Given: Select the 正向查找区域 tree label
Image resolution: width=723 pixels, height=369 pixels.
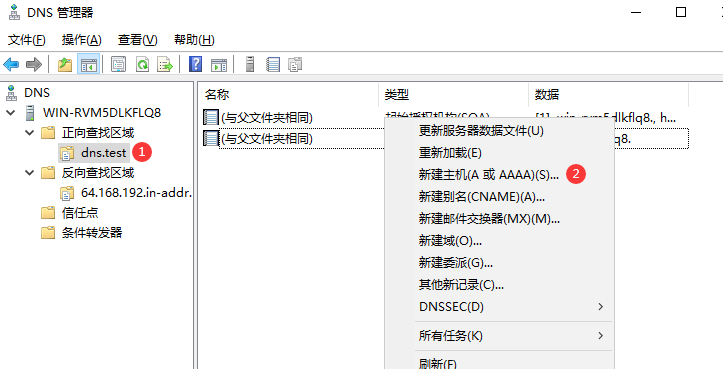Looking at the screenshot, I should [98, 133].
